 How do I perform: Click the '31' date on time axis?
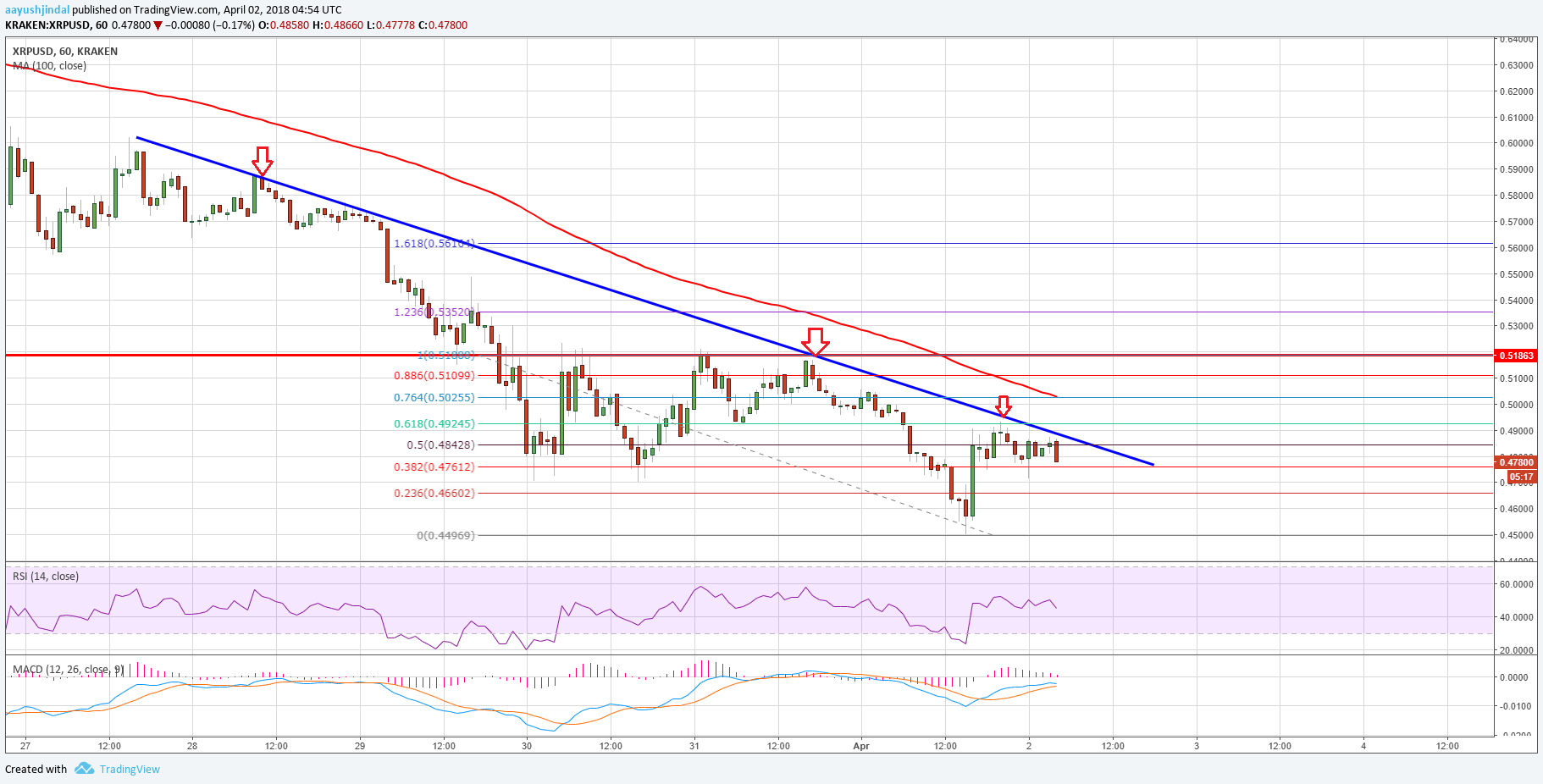pos(694,746)
